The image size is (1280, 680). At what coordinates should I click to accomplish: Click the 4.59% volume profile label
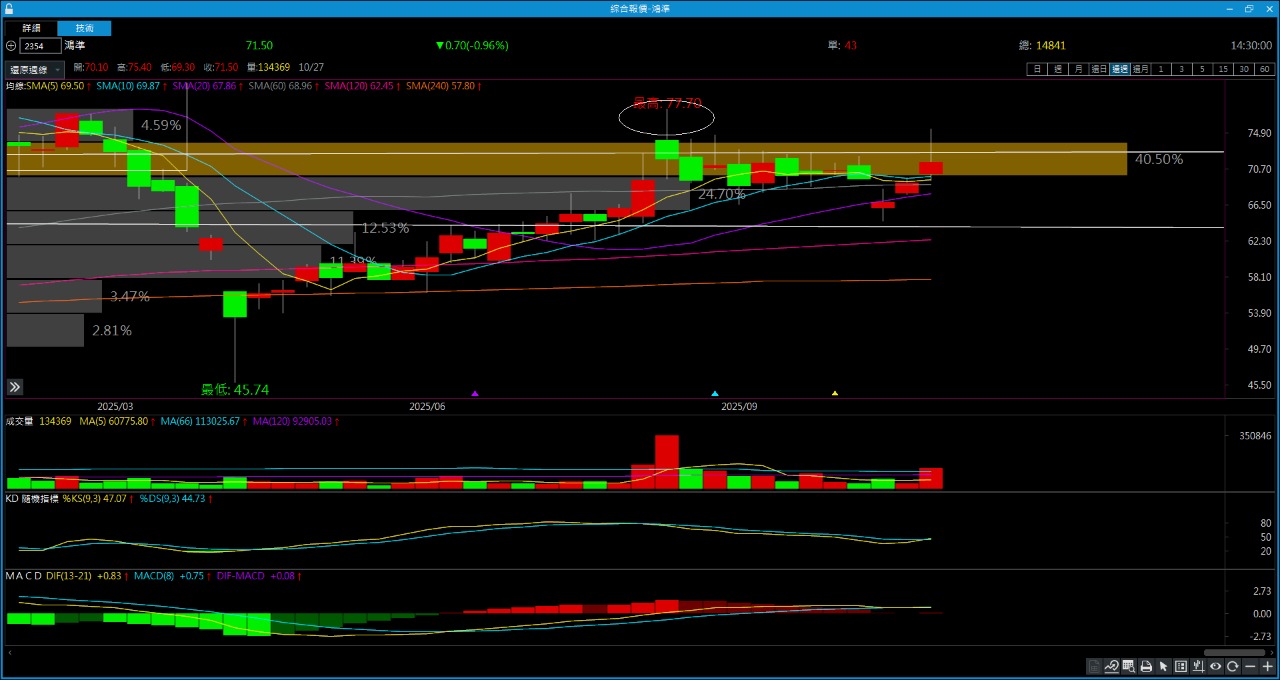click(x=161, y=125)
